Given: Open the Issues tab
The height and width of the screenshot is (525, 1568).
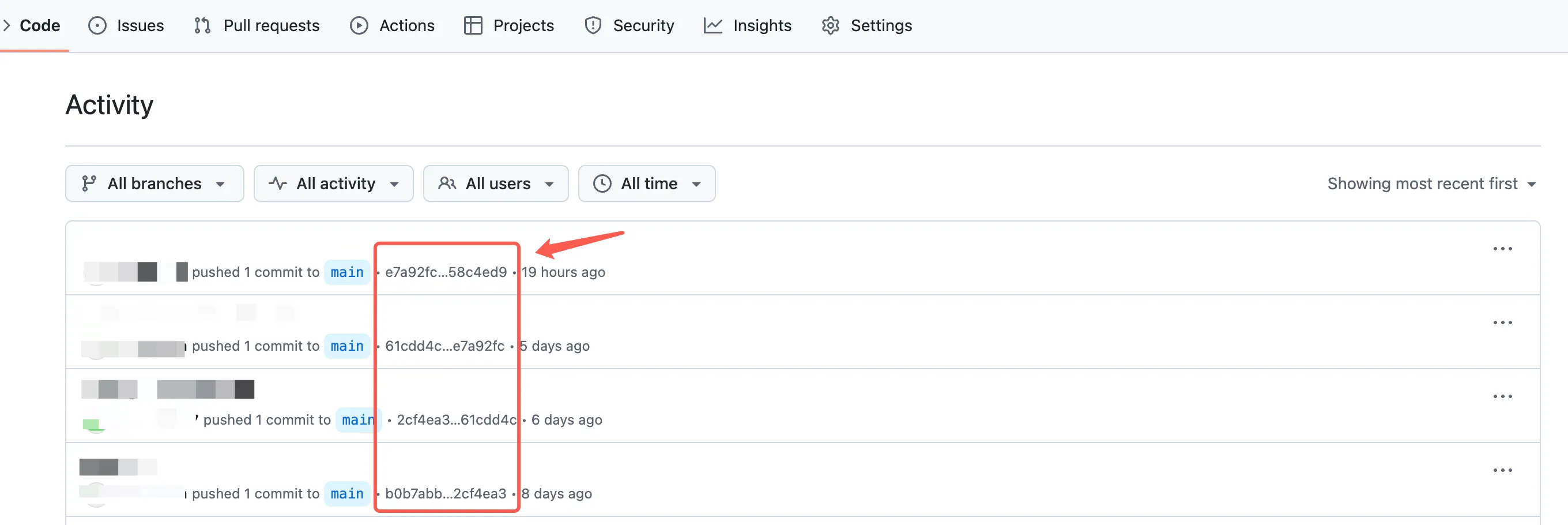Looking at the screenshot, I should click(x=126, y=25).
